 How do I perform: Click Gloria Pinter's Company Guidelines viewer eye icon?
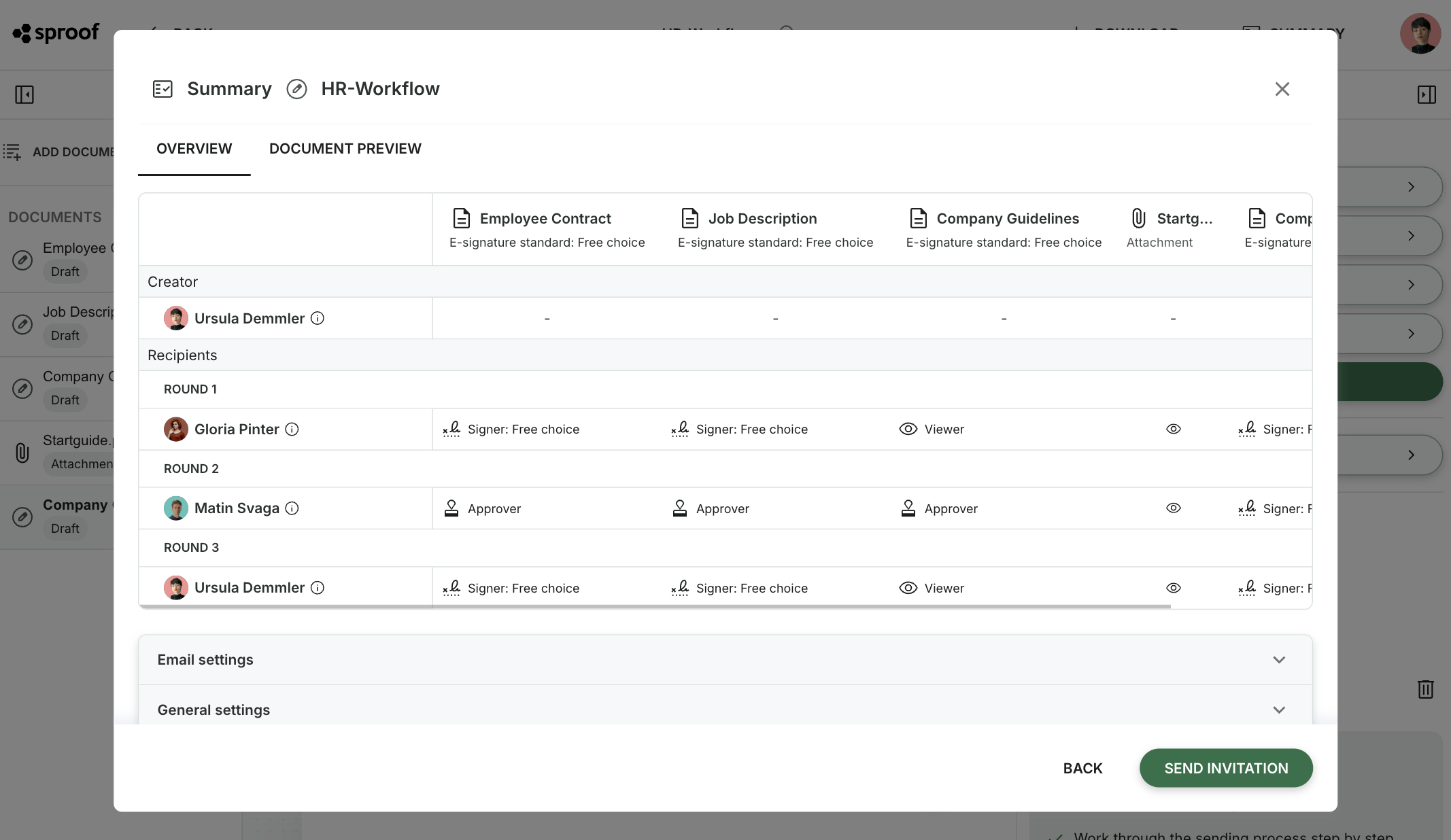908,429
